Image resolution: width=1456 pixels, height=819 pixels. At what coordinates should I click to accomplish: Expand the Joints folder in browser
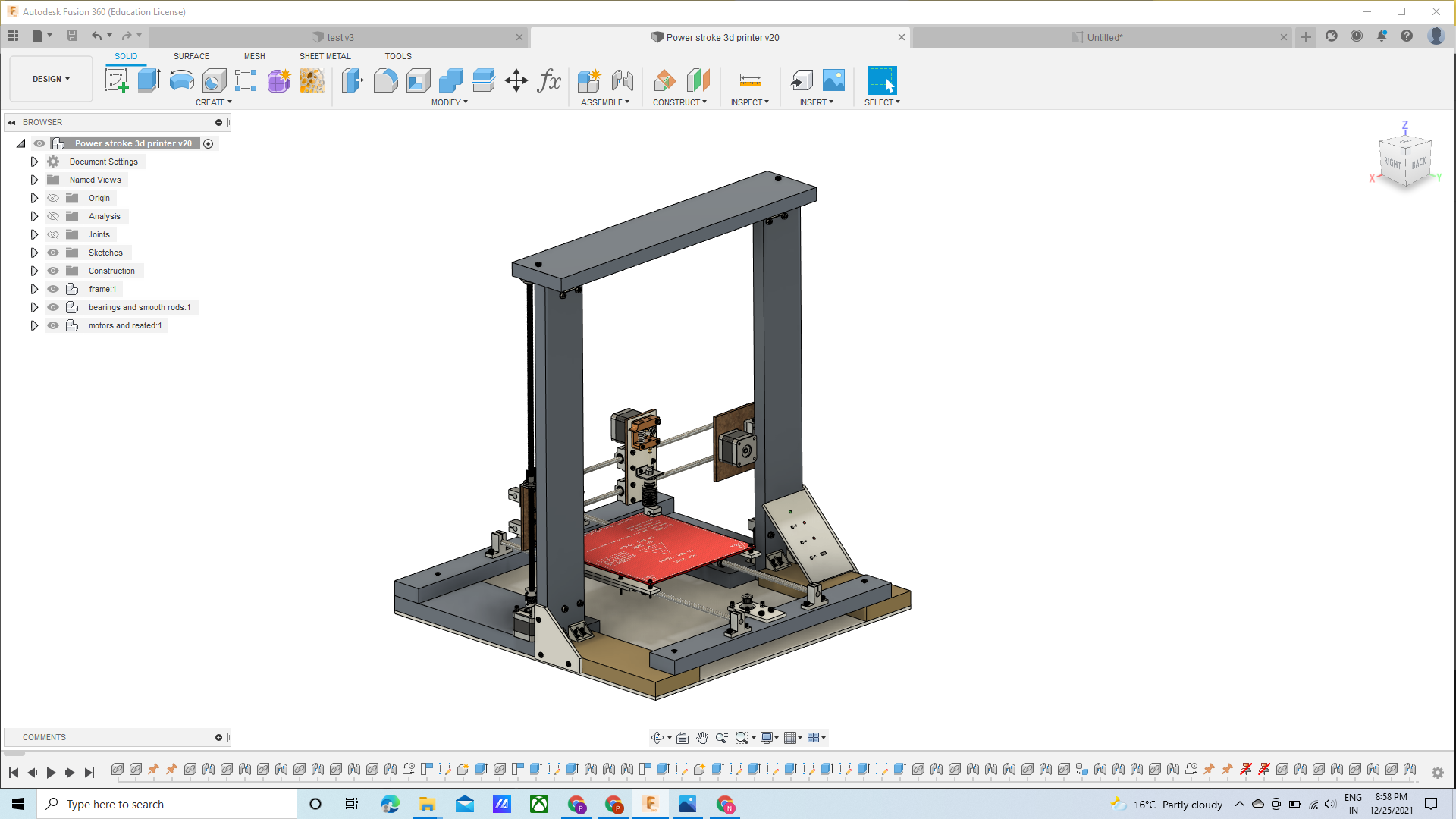point(34,234)
